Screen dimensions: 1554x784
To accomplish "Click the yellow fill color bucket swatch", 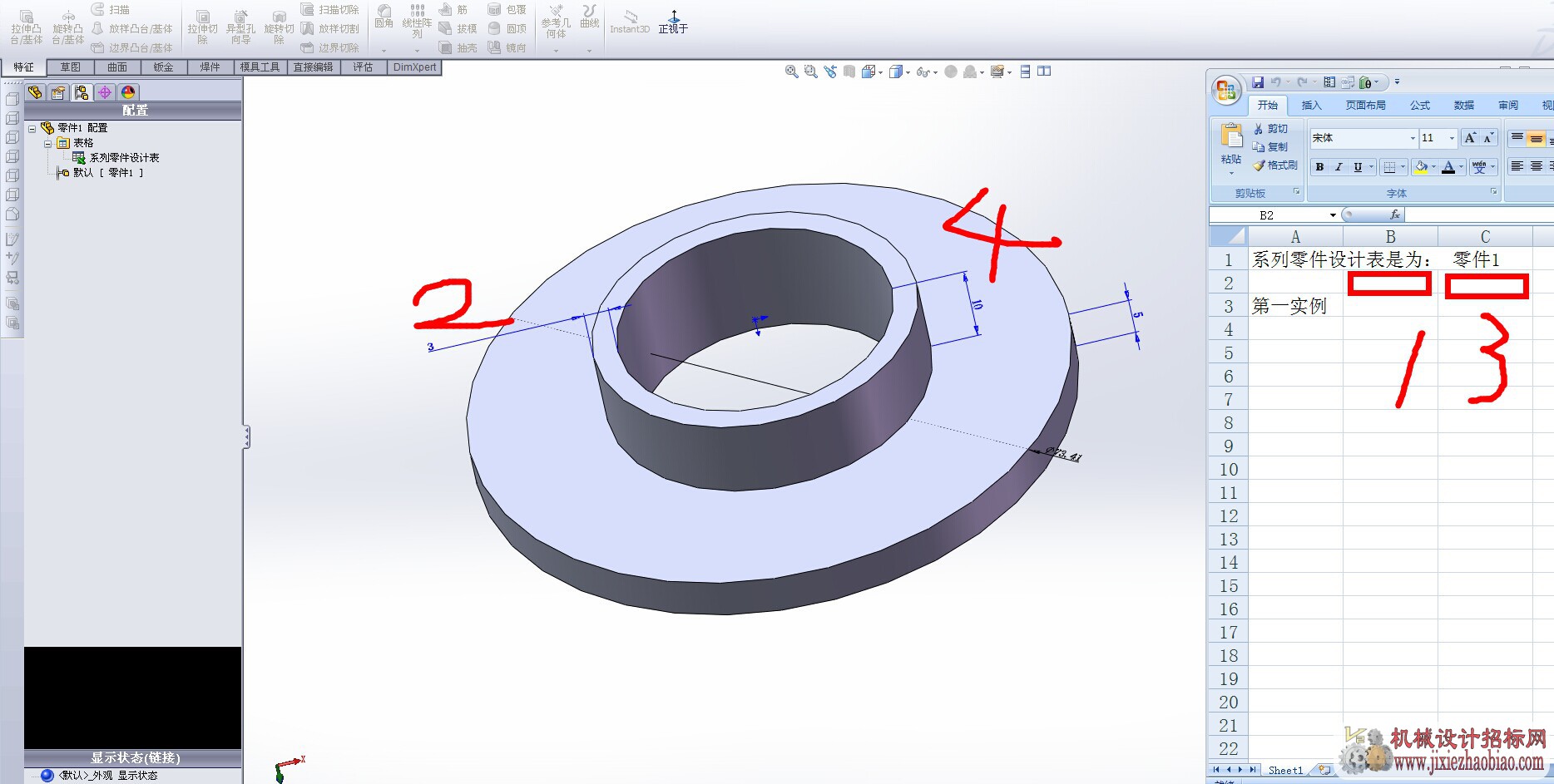I will pyautogui.click(x=1421, y=167).
